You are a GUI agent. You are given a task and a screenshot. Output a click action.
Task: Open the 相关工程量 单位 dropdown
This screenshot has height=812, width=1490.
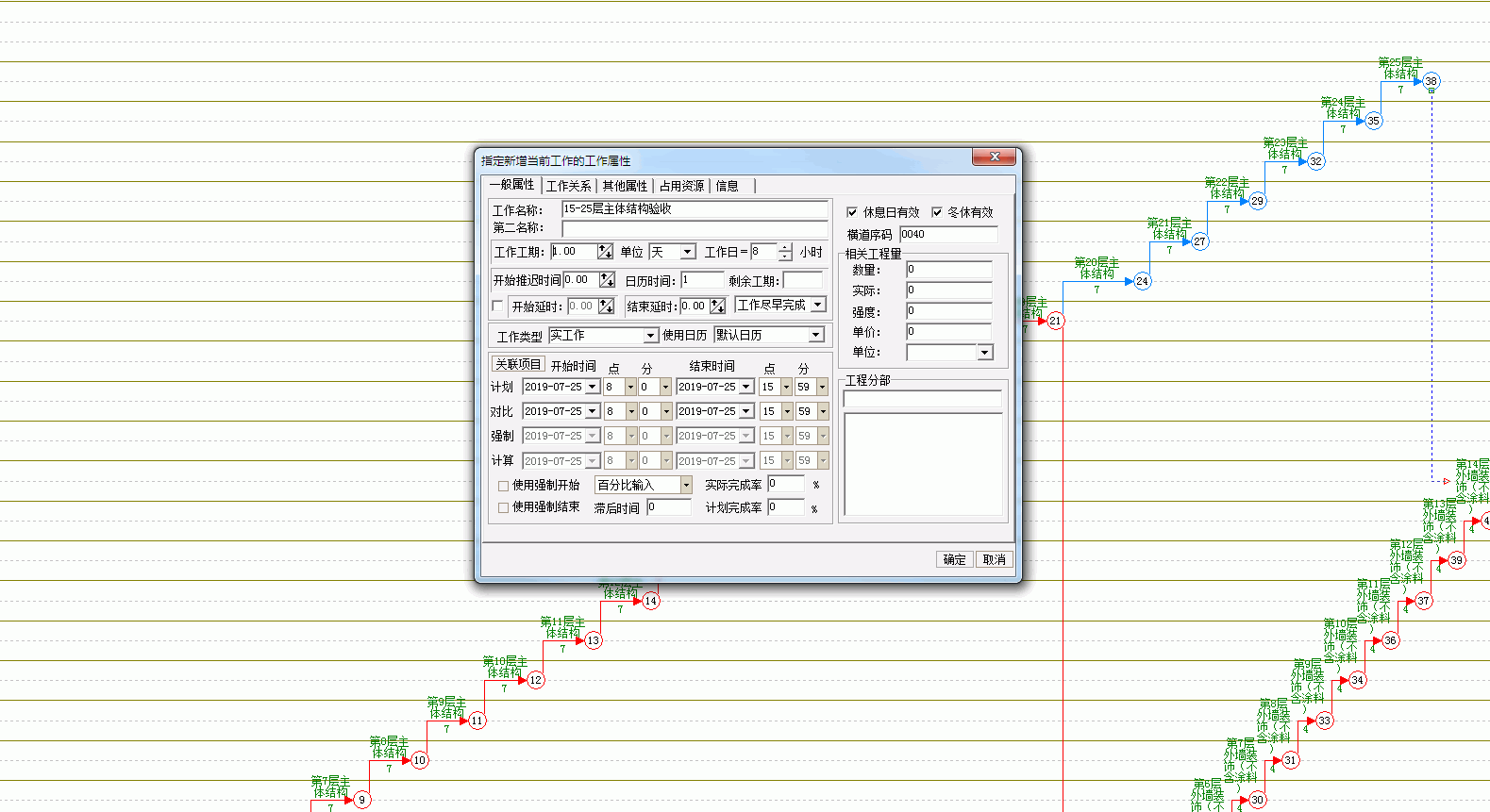click(x=985, y=352)
